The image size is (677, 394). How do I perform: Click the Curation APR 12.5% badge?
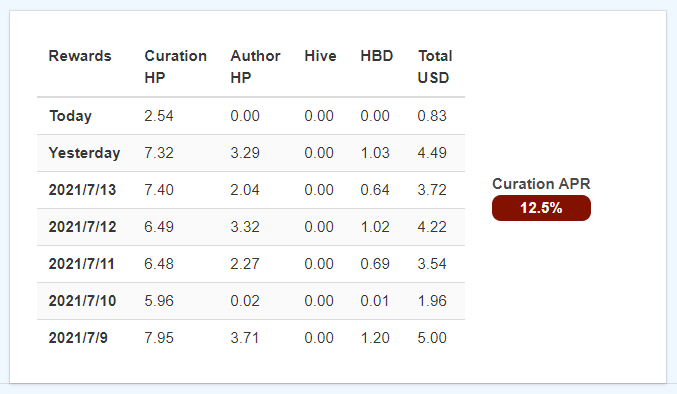[x=541, y=208]
